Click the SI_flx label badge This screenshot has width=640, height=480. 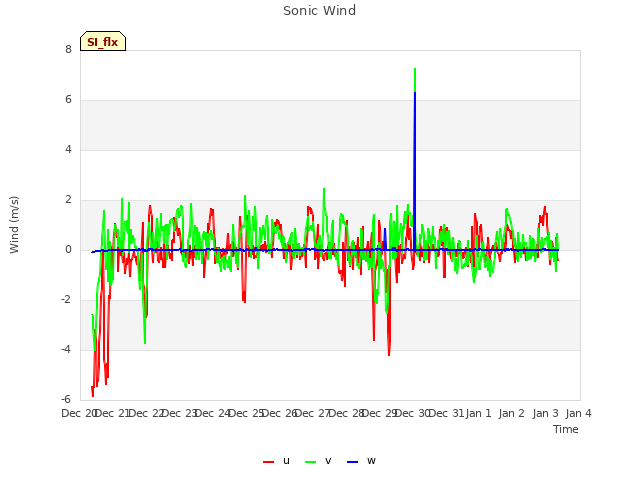[x=103, y=41]
